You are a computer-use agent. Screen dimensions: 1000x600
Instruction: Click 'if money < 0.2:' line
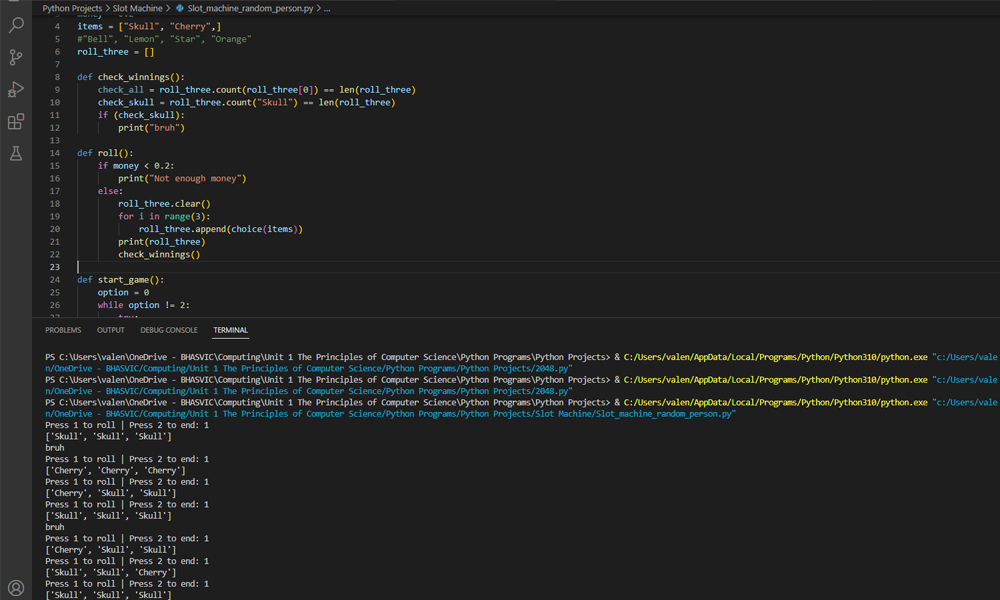[x=136, y=166]
